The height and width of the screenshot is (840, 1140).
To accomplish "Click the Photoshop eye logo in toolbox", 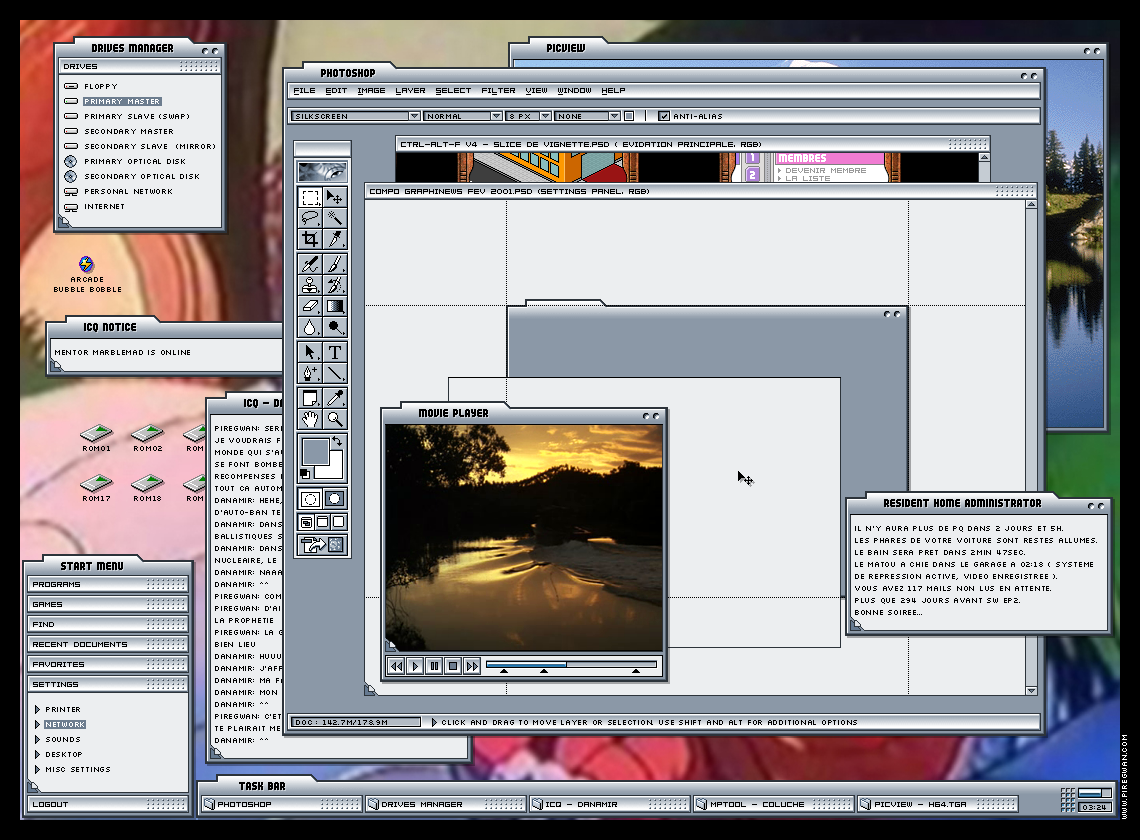I will (322, 172).
